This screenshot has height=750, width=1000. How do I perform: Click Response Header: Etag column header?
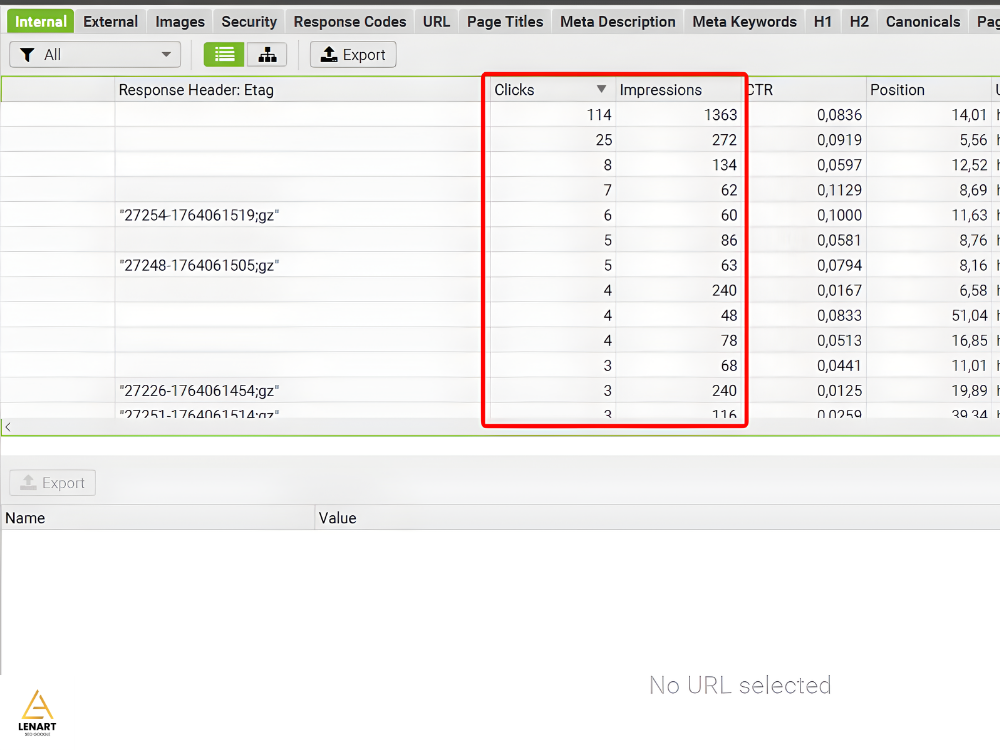[x=196, y=90]
